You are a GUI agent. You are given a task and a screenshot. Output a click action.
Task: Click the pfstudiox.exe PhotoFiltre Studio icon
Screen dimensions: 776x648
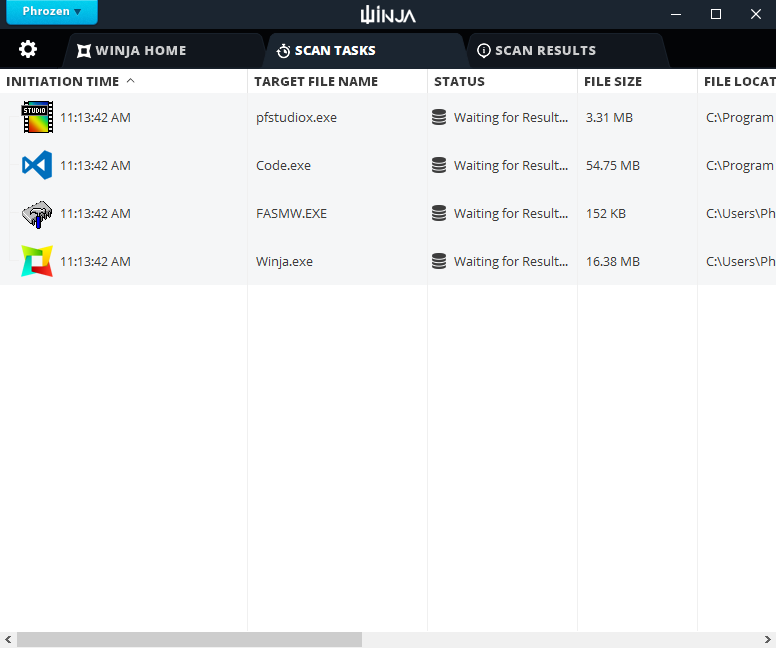[37, 117]
